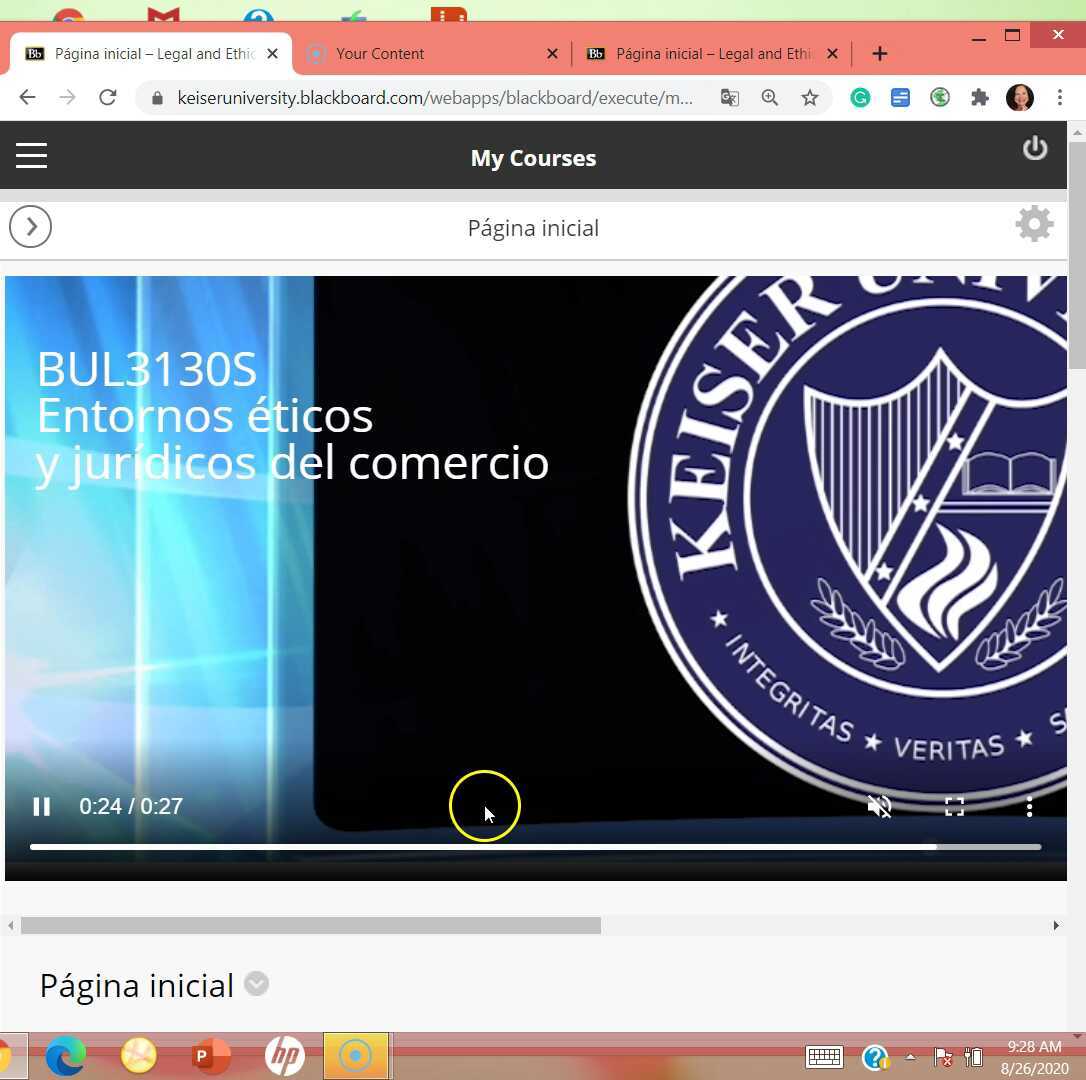1086x1080 pixels.
Task: Expand the Página inicial heading dropdown
Action: click(x=256, y=985)
